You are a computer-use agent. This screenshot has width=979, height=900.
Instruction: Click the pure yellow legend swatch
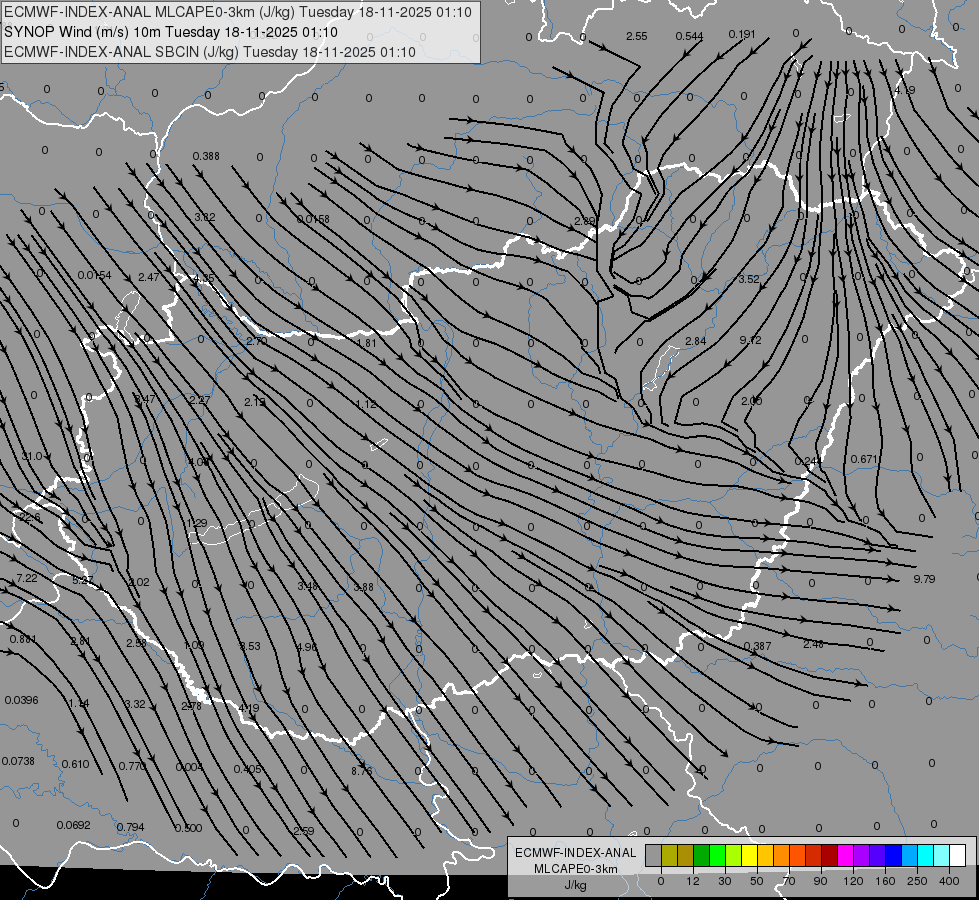click(x=750, y=855)
